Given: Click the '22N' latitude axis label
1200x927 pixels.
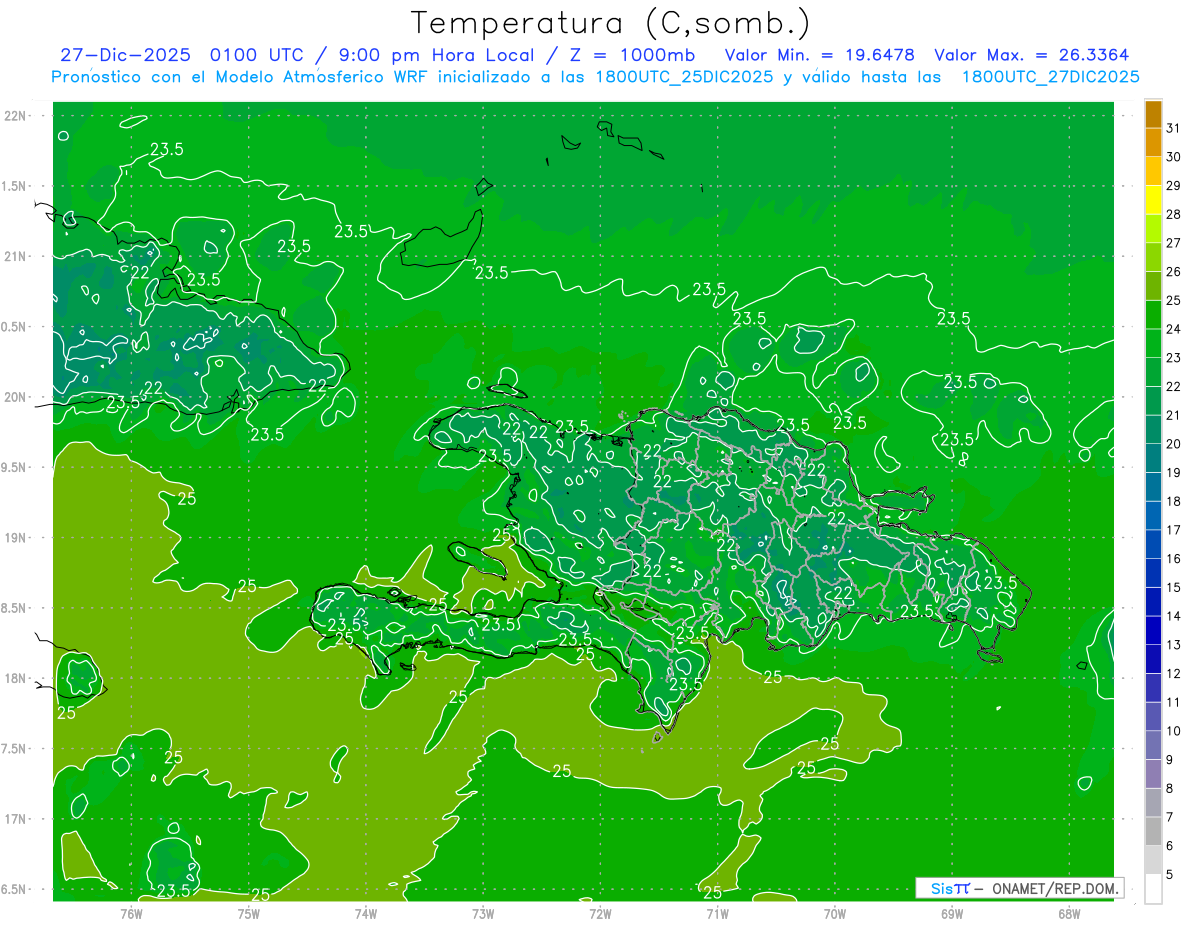Looking at the screenshot, I should pyautogui.click(x=16, y=116).
